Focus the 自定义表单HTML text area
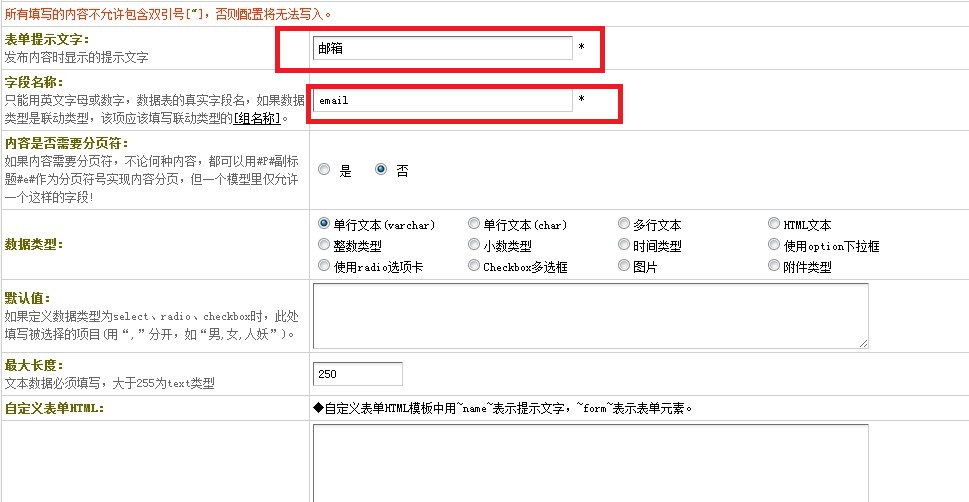 [x=590, y=462]
